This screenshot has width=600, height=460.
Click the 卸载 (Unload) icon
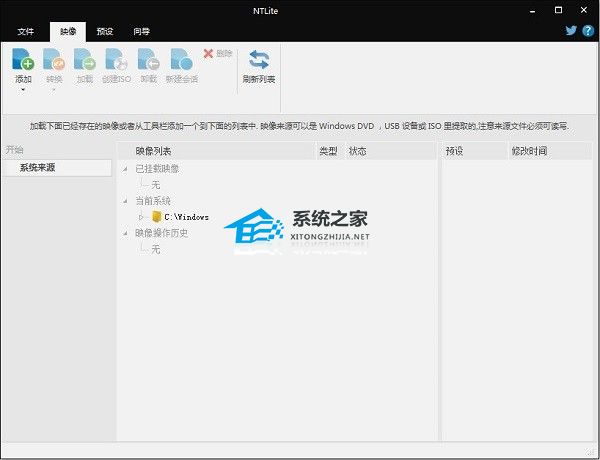(148, 59)
